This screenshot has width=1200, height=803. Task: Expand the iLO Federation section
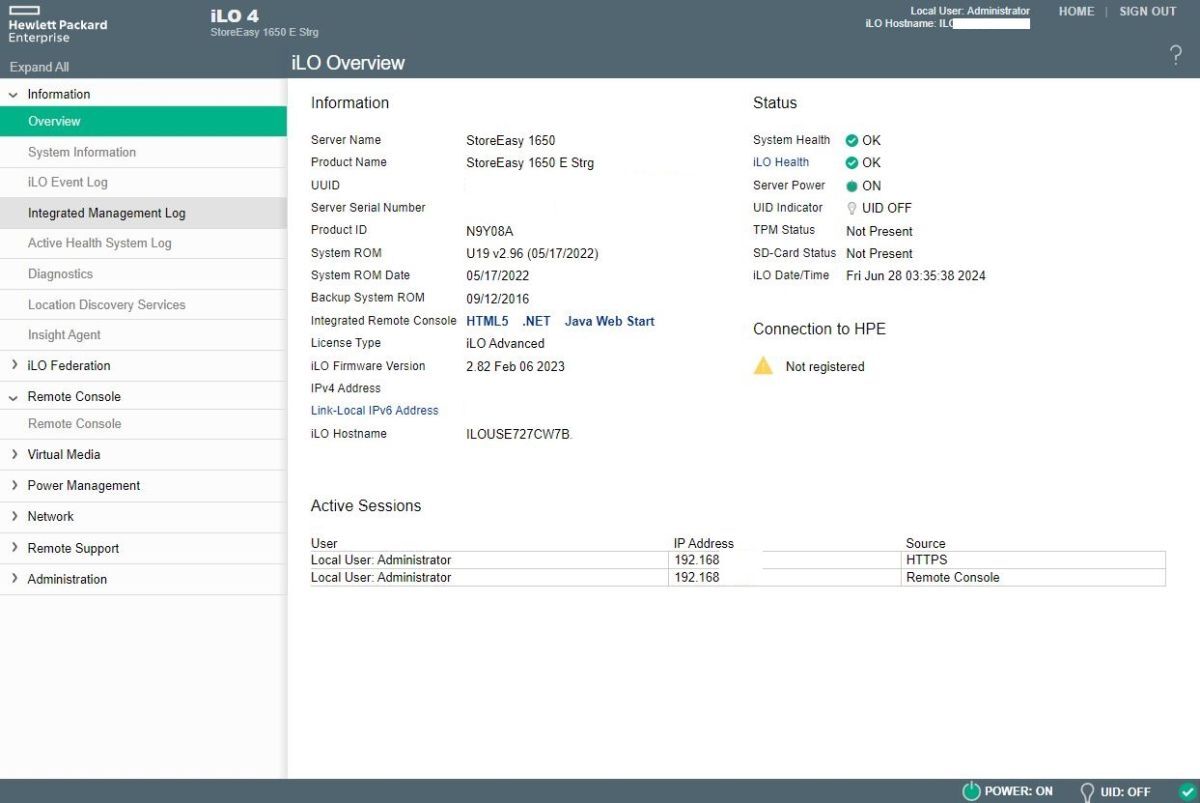pos(14,365)
